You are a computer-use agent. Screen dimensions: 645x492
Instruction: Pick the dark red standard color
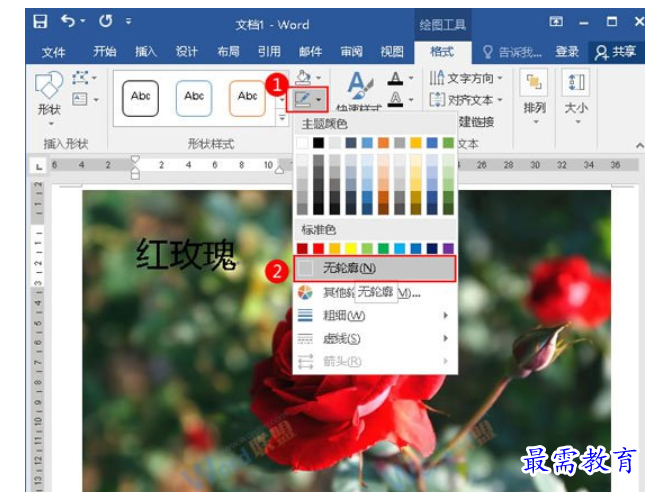(x=302, y=248)
